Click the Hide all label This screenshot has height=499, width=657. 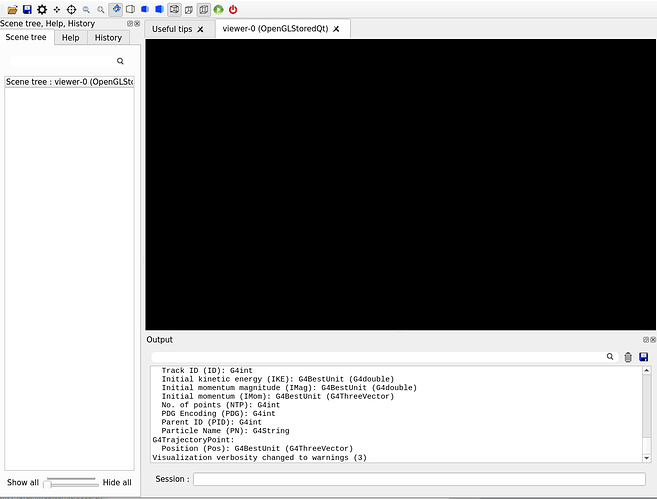(117, 483)
